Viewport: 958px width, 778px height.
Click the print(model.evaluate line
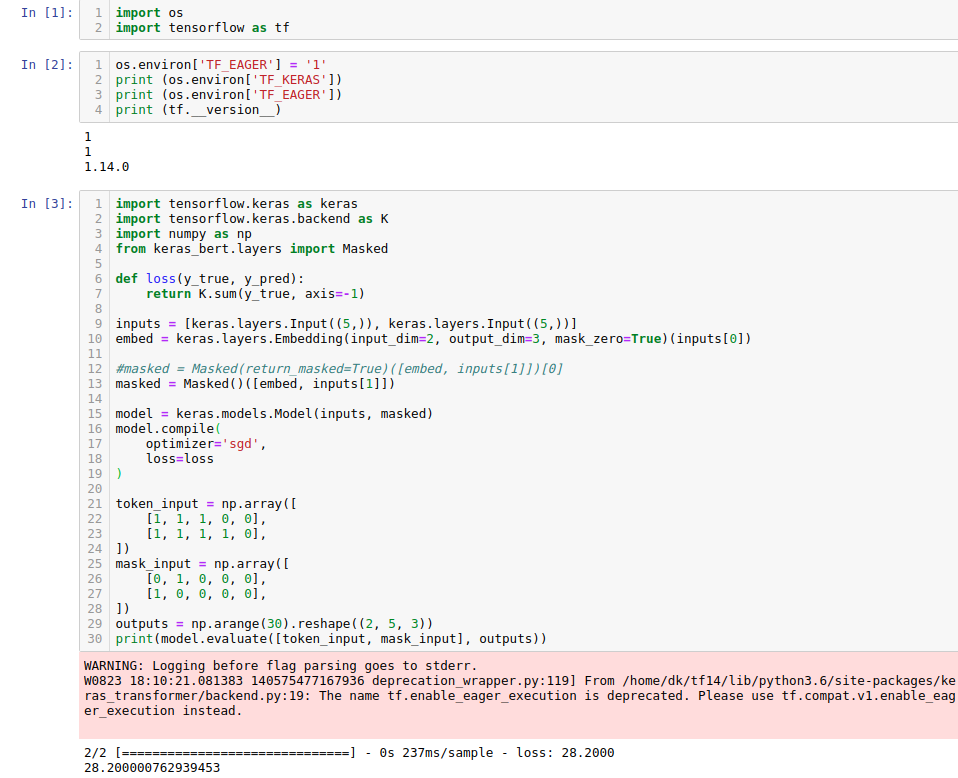tap(331, 639)
